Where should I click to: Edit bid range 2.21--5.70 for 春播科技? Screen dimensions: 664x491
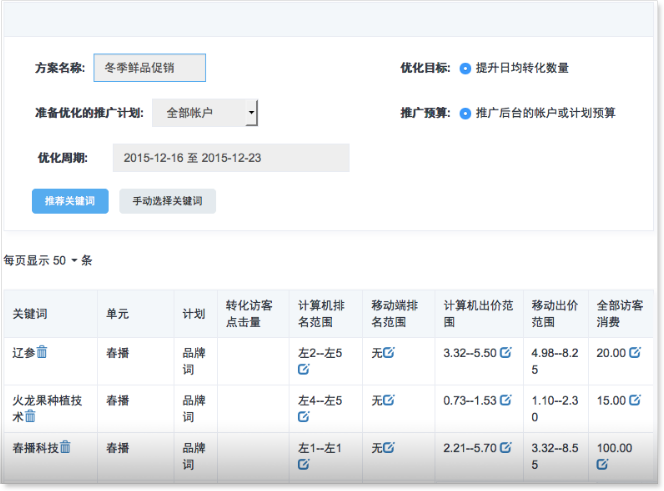click(x=506, y=447)
